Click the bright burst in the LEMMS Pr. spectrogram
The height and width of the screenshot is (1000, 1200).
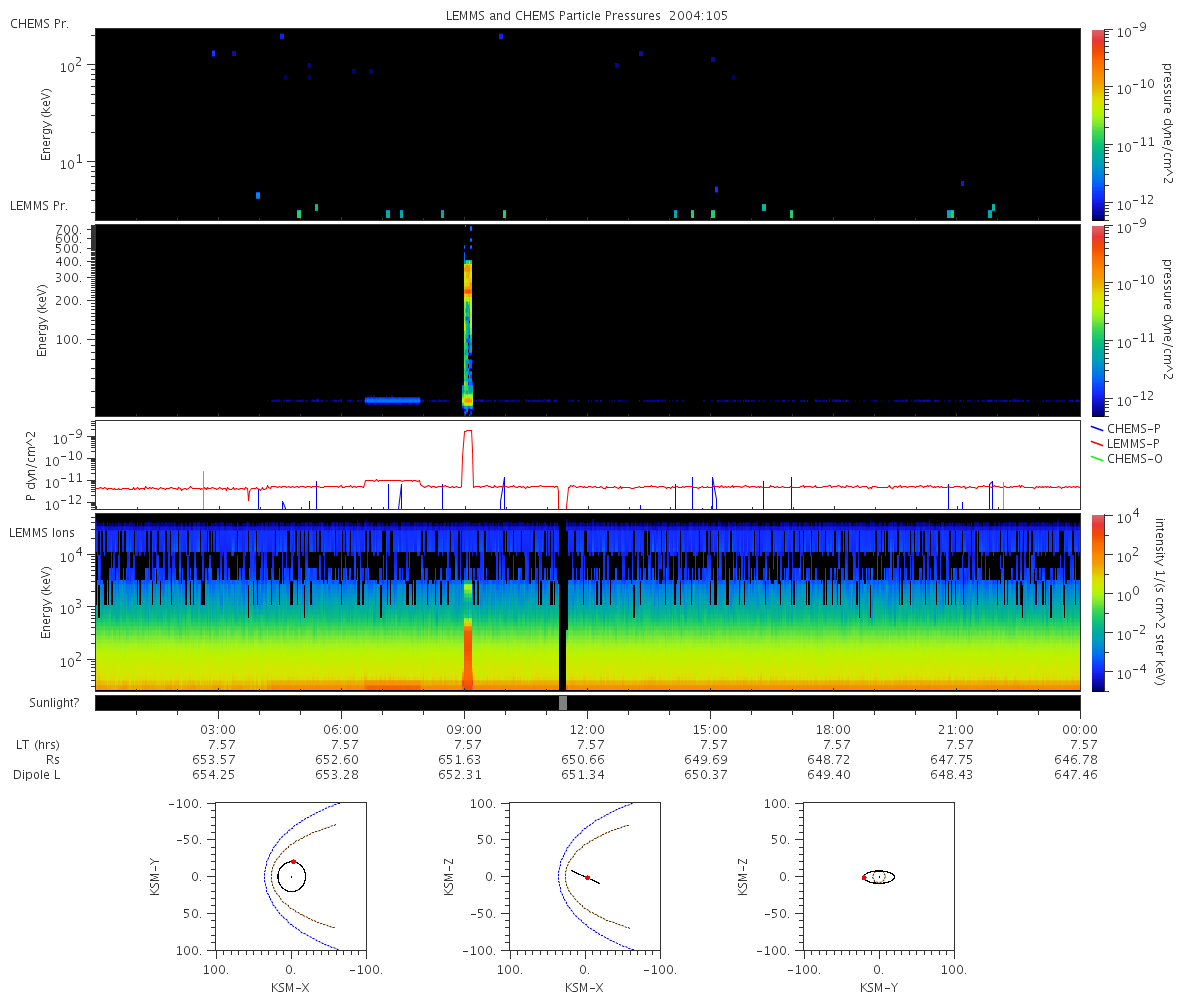[x=467, y=330]
